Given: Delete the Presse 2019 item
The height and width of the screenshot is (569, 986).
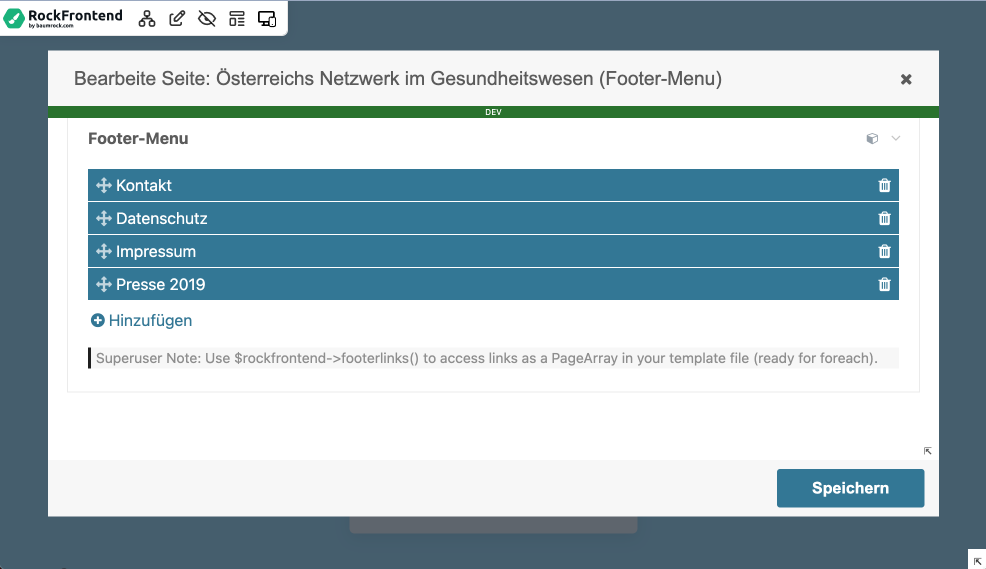Looking at the screenshot, I should tap(884, 284).
